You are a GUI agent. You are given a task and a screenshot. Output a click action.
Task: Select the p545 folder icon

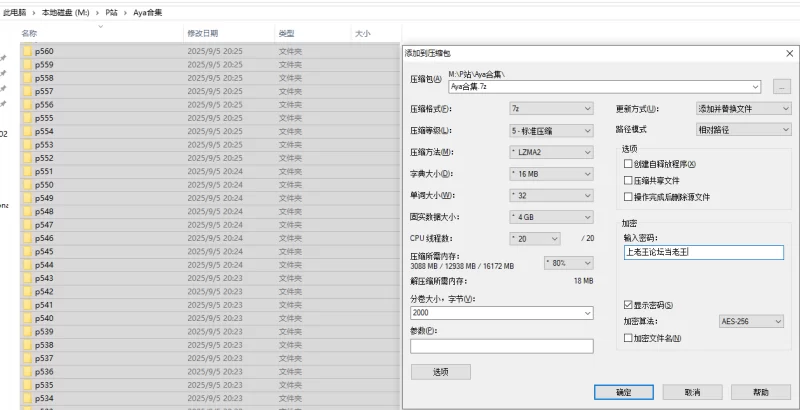pos(27,252)
